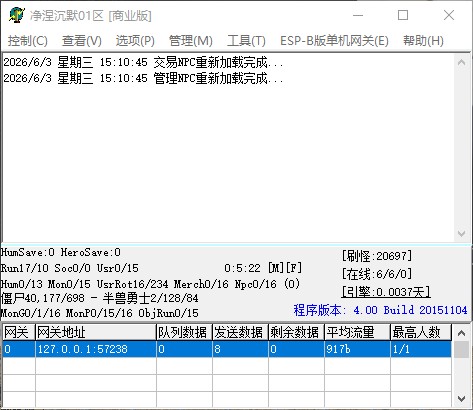Screen dimensions: 473x410
Task: Click the Run17/10 Soc0/0 Usr0/15 status line
Action: tap(69, 268)
